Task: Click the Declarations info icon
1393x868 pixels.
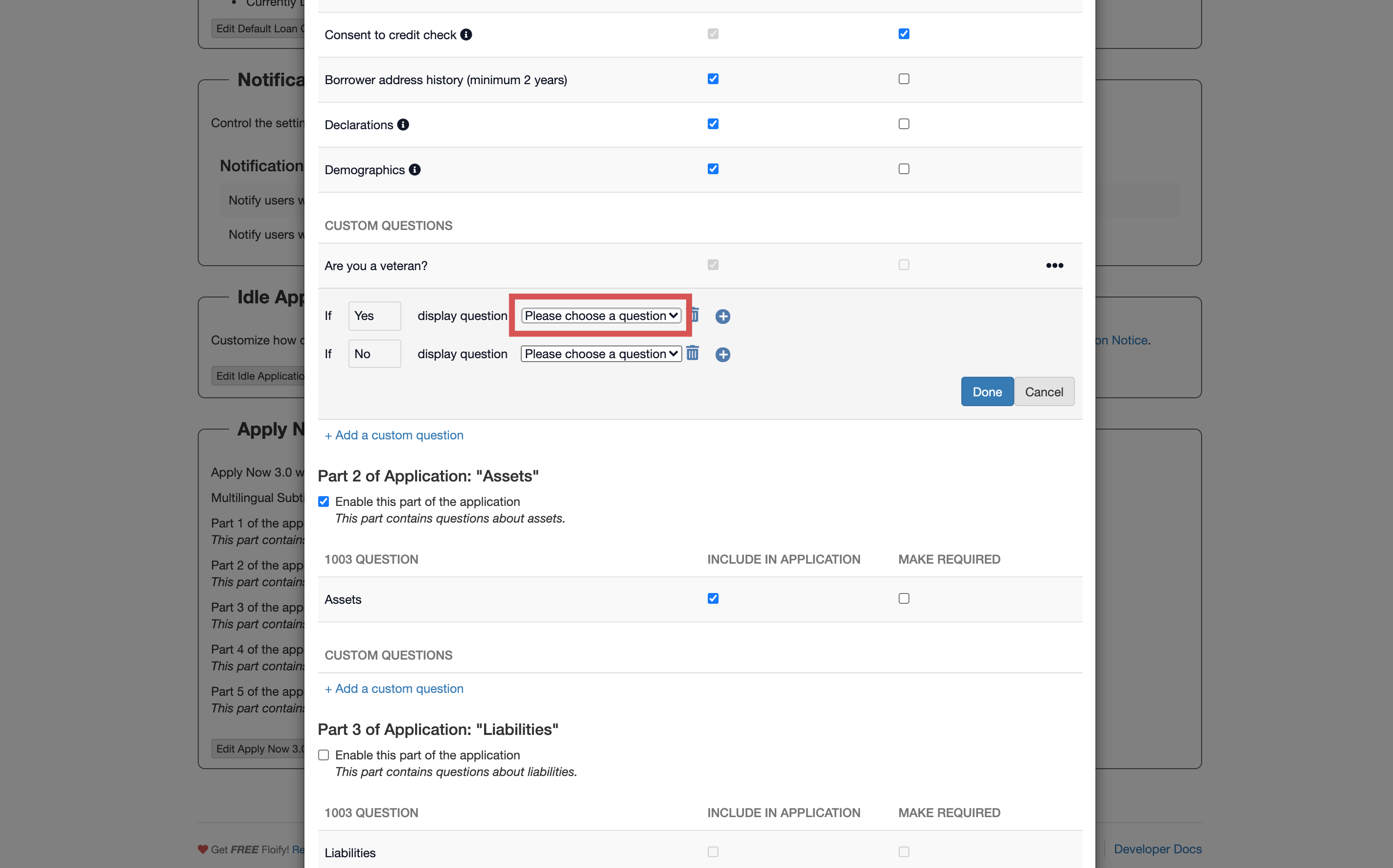Action: (x=403, y=125)
